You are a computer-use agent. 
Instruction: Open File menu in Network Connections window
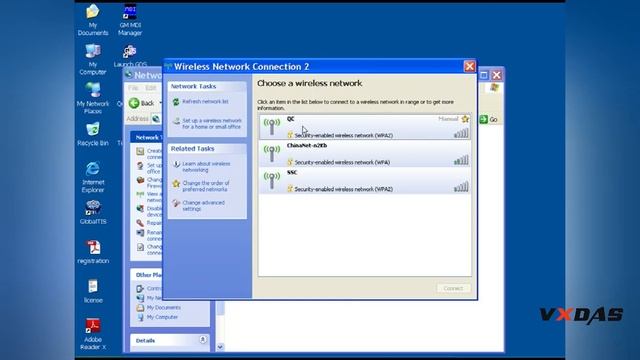coord(133,88)
